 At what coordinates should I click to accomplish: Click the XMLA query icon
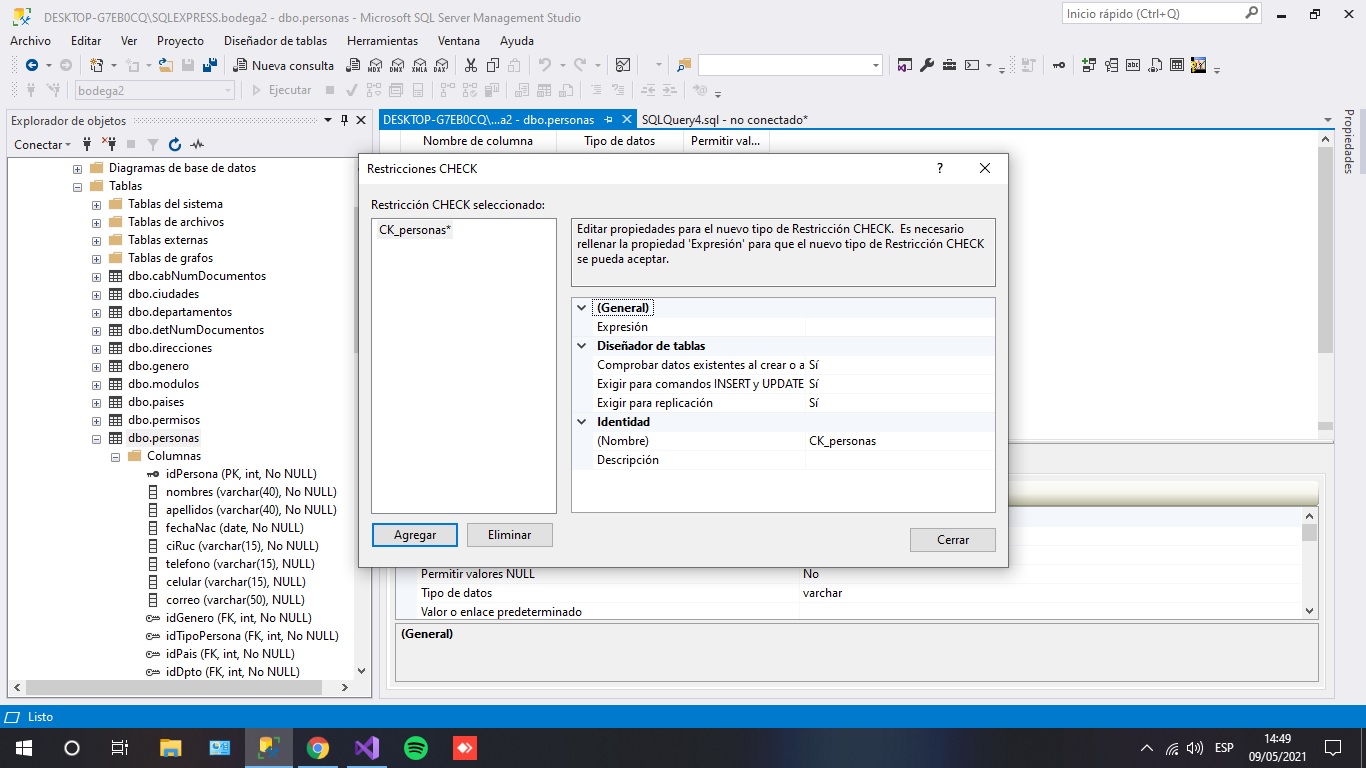coord(418,65)
